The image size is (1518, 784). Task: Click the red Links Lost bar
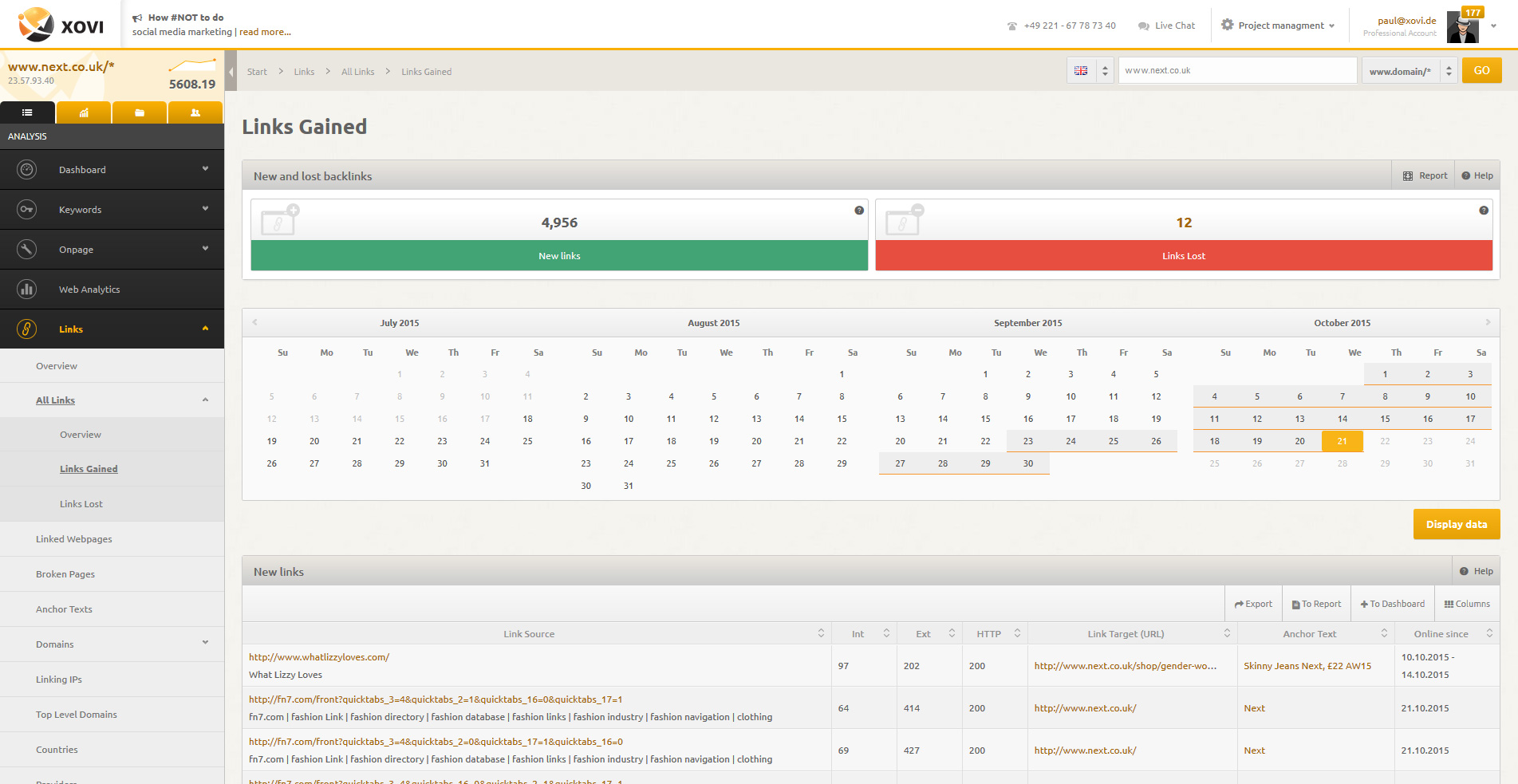click(1184, 256)
